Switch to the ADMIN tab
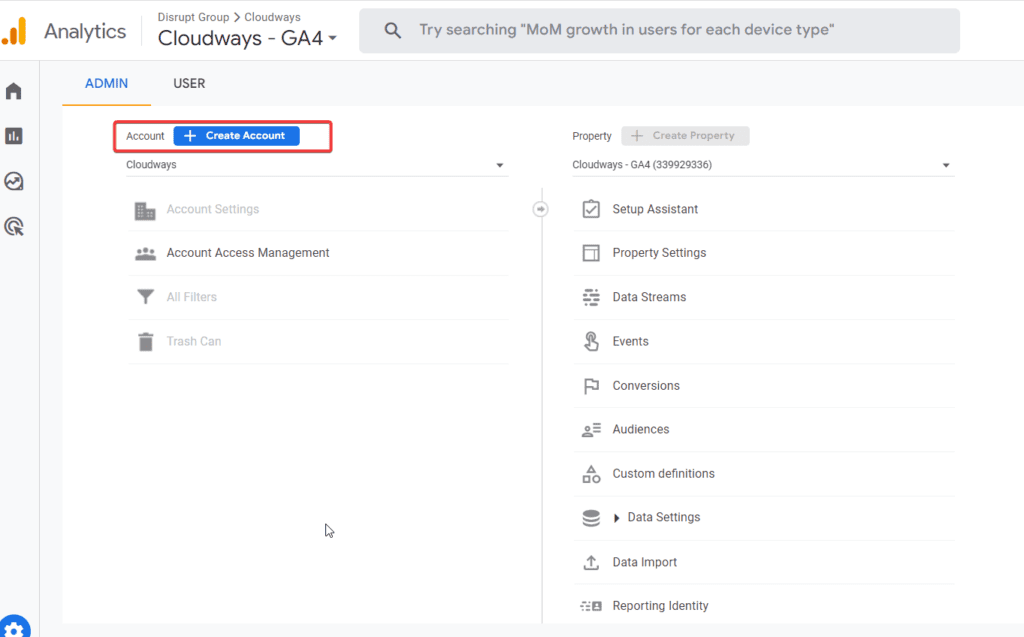The height and width of the screenshot is (637, 1024). coord(106,84)
